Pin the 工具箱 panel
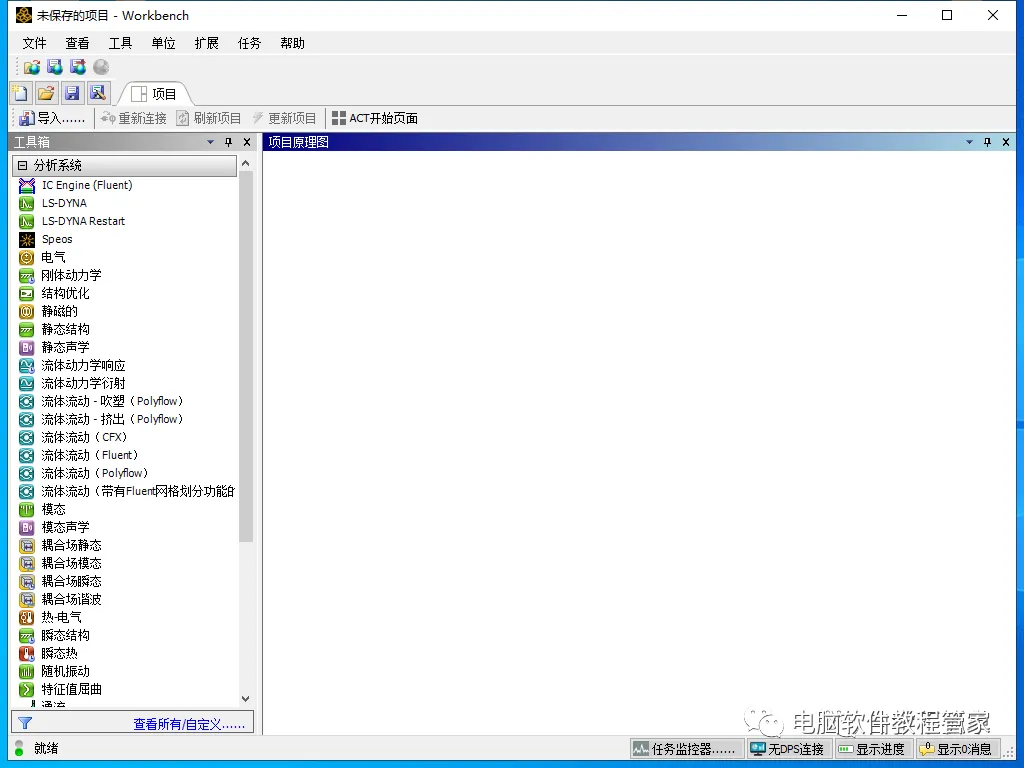Viewport: 1024px width, 768px height. tap(229, 142)
